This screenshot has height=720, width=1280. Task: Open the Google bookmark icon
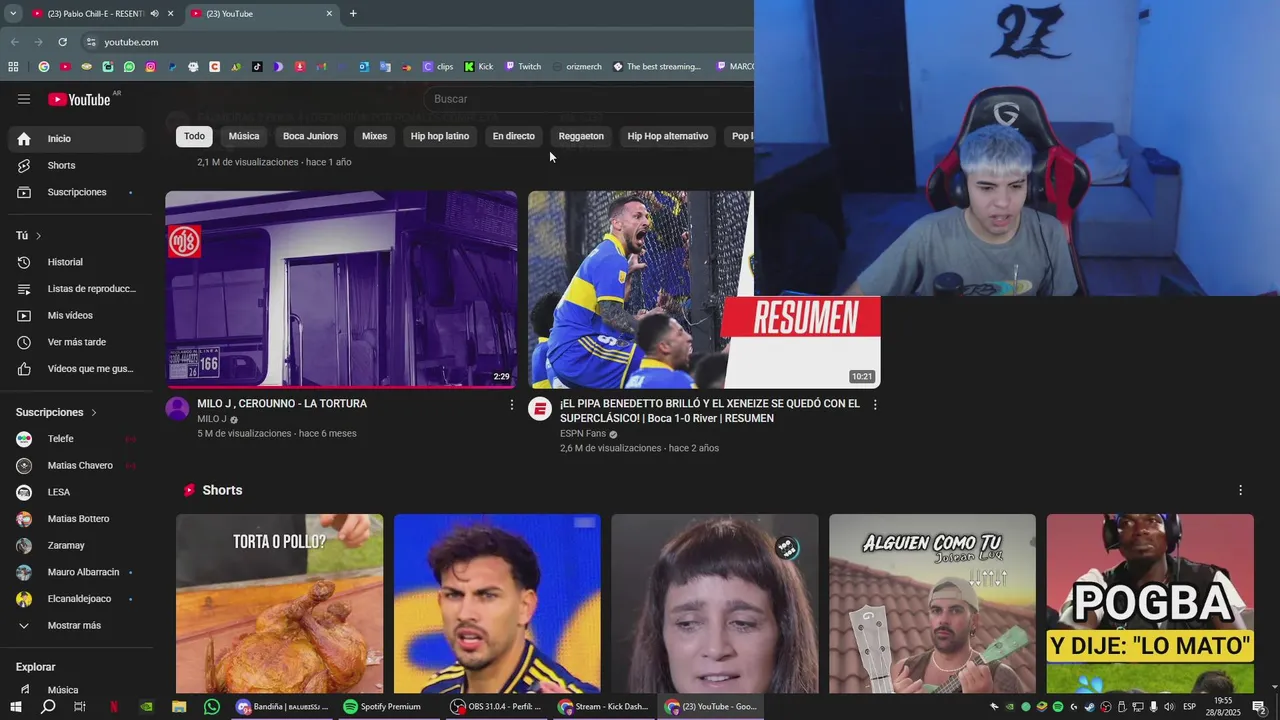pos(44,67)
